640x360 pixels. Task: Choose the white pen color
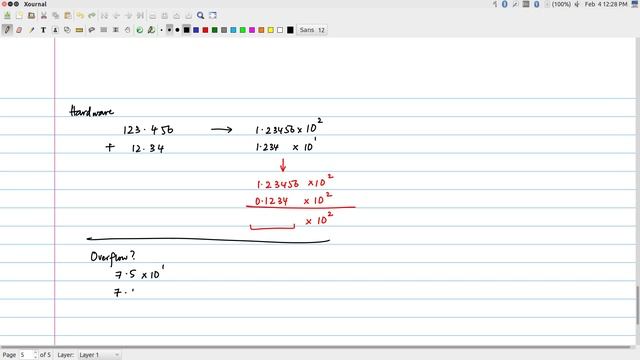point(280,30)
